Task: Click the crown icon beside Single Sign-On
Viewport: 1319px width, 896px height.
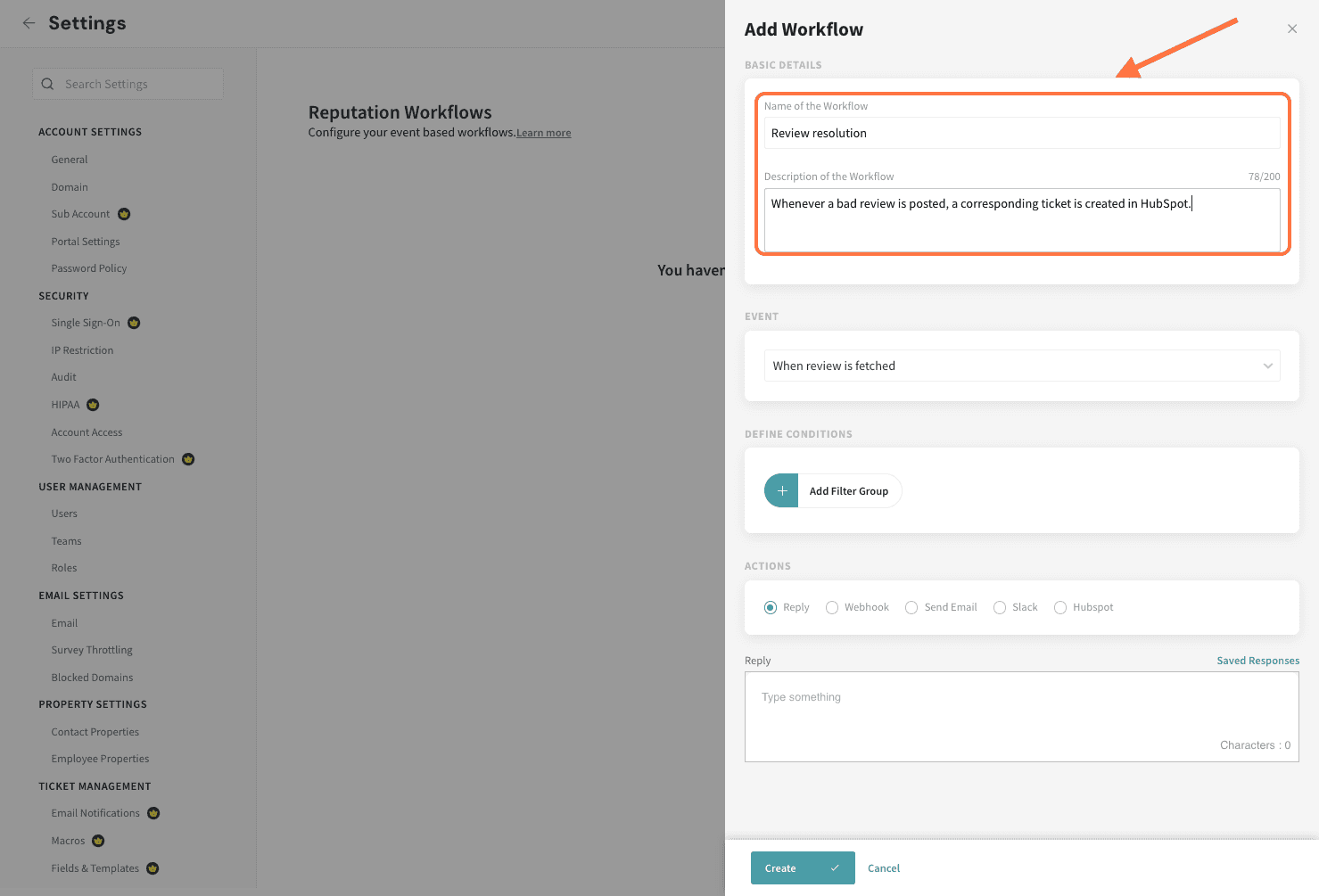Action: pyautogui.click(x=134, y=323)
